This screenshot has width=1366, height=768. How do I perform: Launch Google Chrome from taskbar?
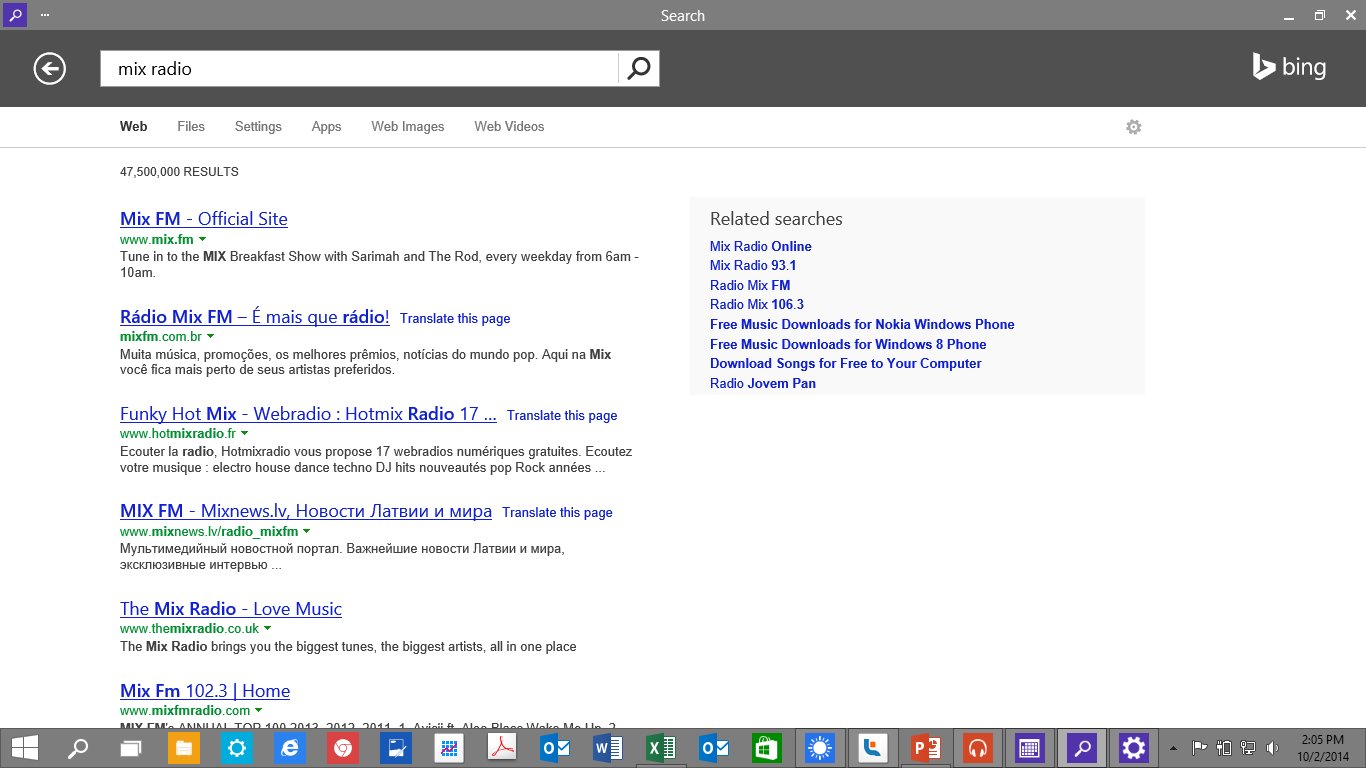[x=342, y=747]
